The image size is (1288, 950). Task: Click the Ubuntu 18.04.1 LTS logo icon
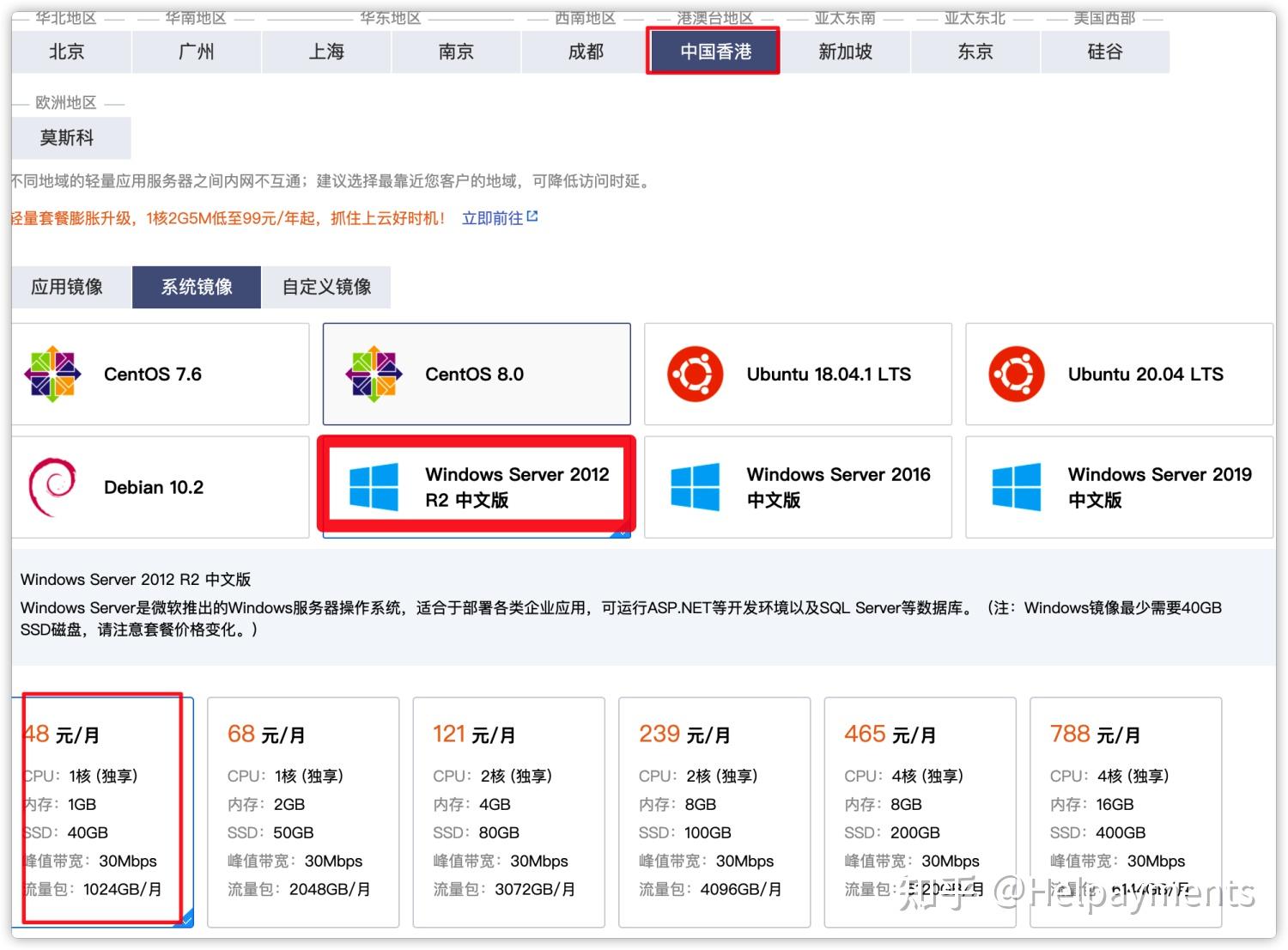click(695, 375)
